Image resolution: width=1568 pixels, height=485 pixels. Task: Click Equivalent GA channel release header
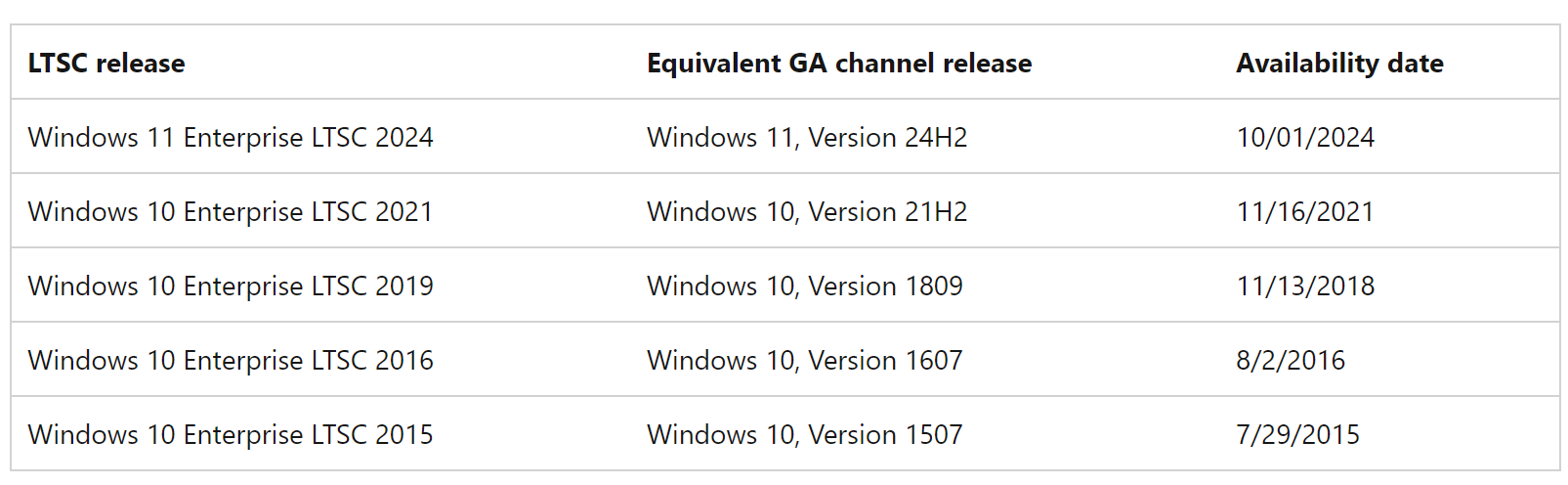pos(839,64)
